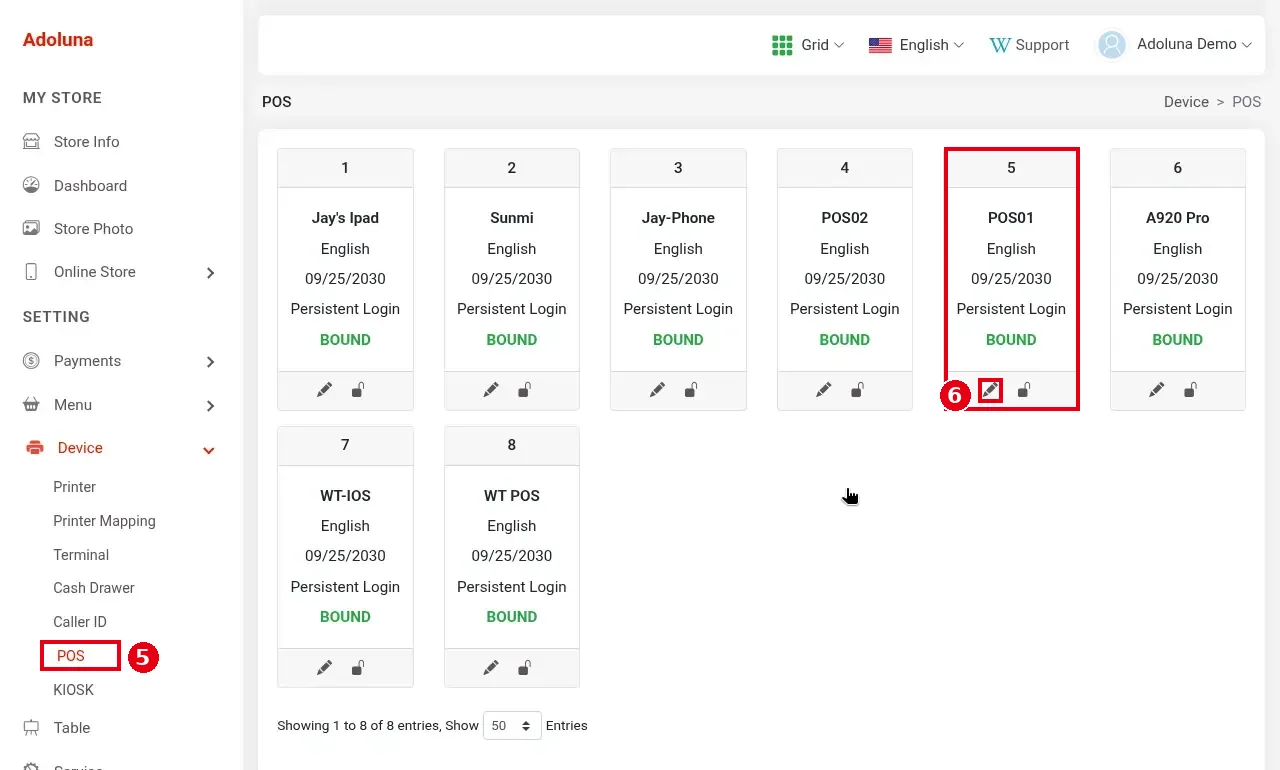Open the Printer settings page
This screenshot has width=1280, height=770.
(x=75, y=487)
